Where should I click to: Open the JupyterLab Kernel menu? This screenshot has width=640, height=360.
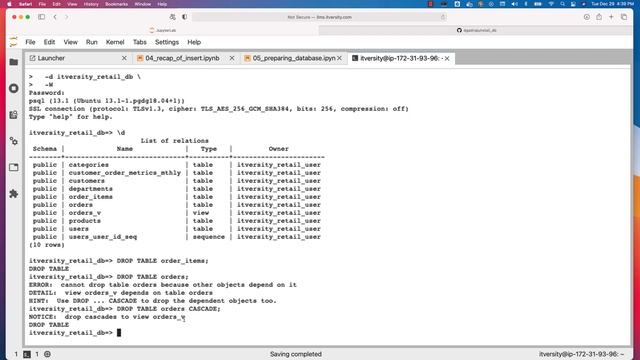115,42
